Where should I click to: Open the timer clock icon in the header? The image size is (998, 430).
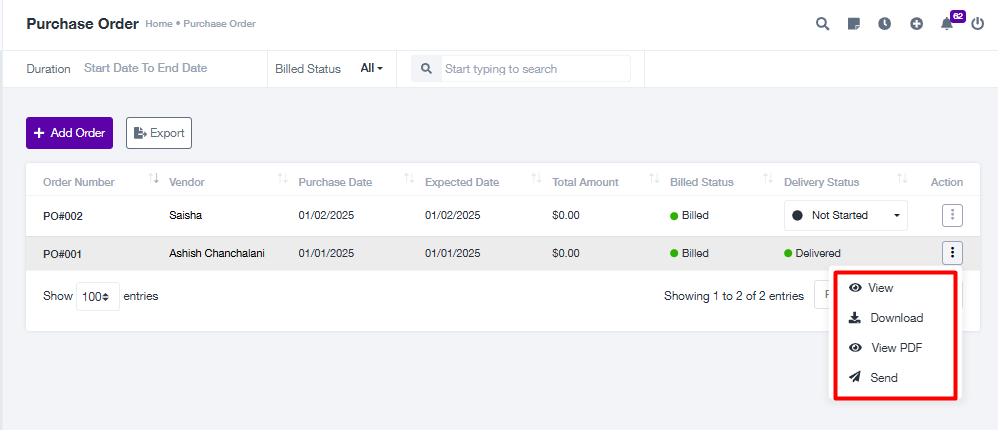pos(885,24)
